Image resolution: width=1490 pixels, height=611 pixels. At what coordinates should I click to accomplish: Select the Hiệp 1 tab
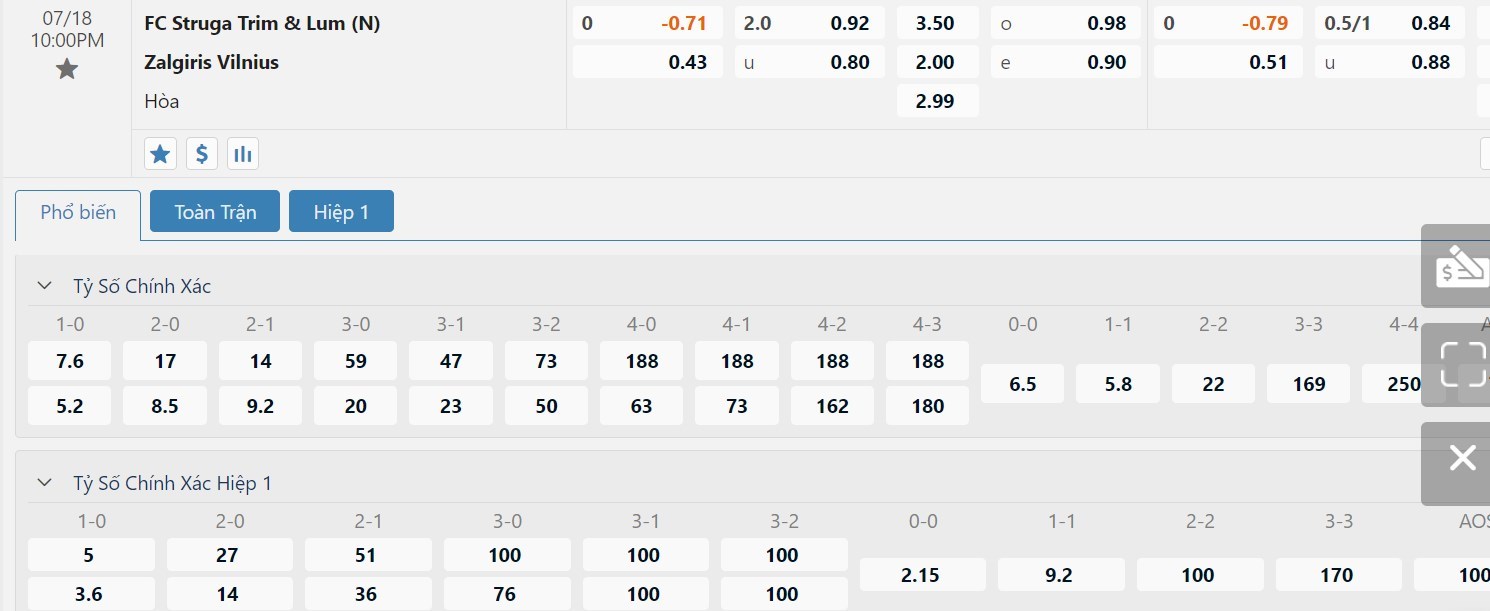pyautogui.click(x=341, y=212)
